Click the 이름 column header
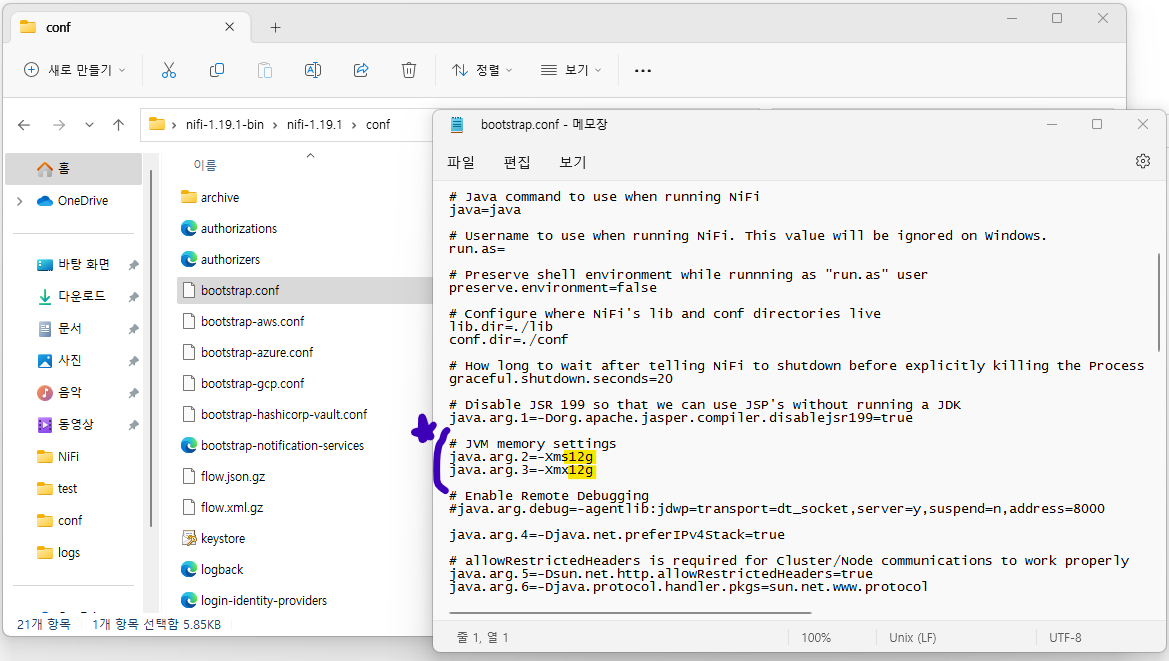Screen dimensions: 1169x661 pos(204,165)
